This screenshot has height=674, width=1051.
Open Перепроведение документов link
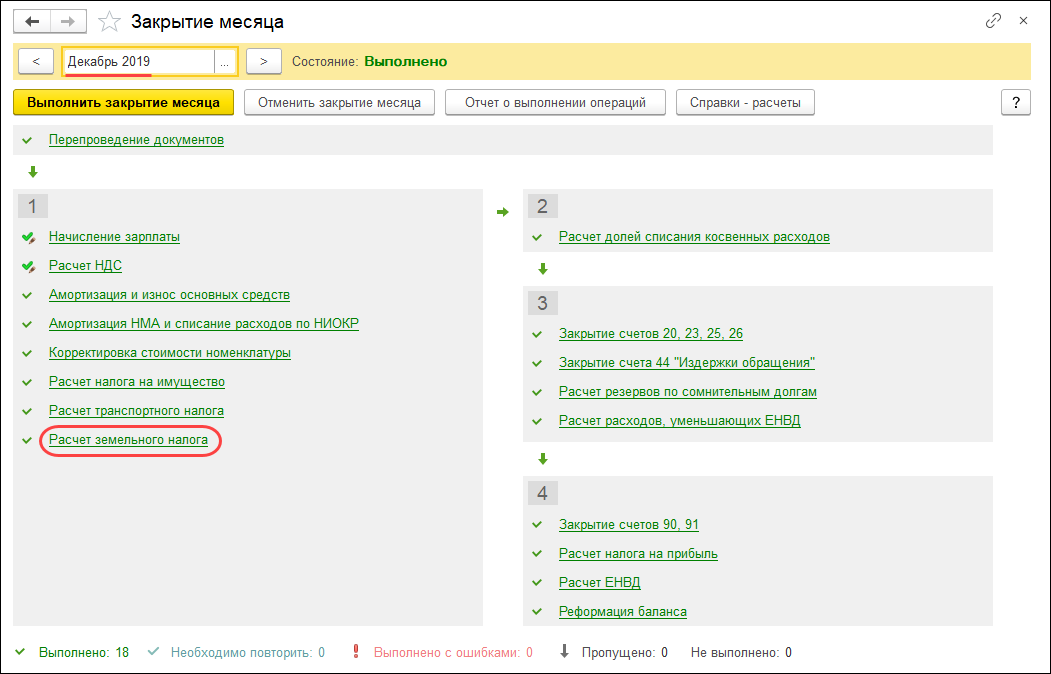(x=136, y=139)
